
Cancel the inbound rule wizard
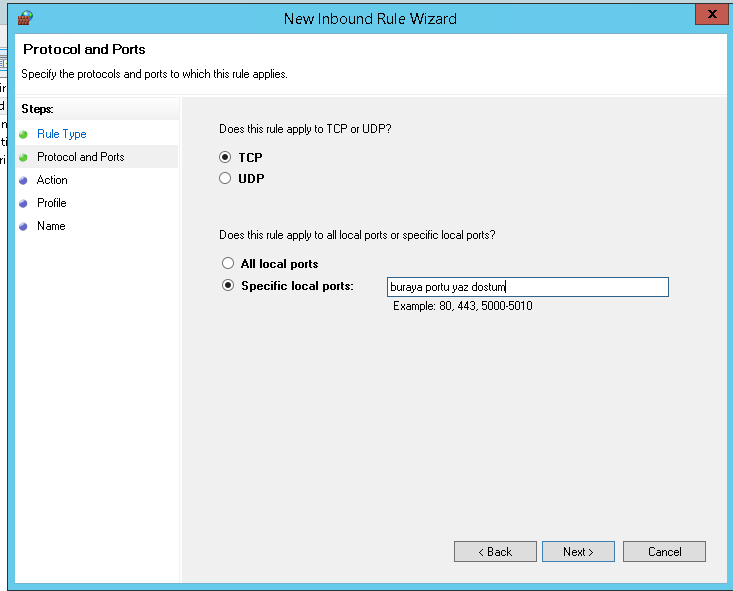tap(664, 552)
